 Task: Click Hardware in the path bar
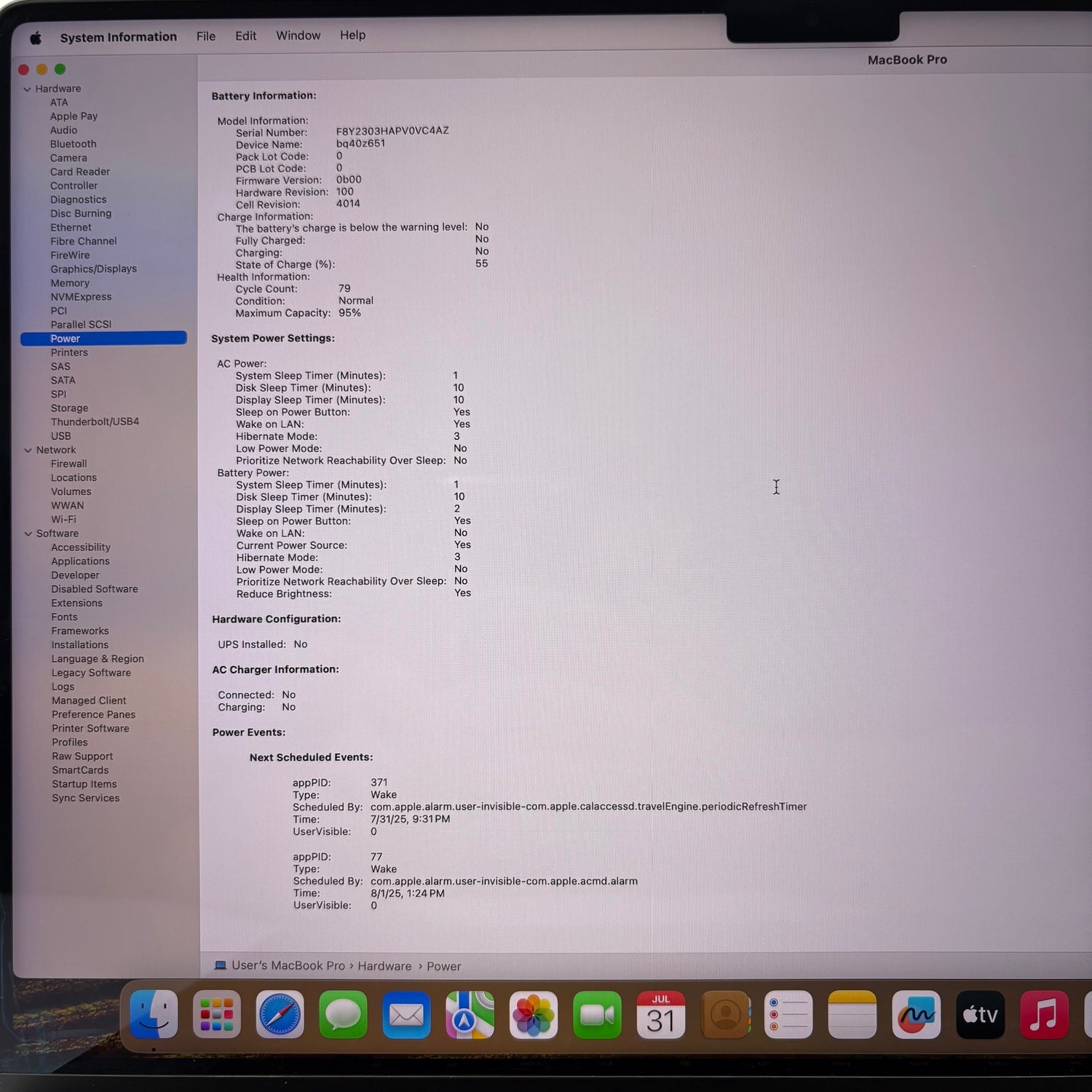[384, 966]
